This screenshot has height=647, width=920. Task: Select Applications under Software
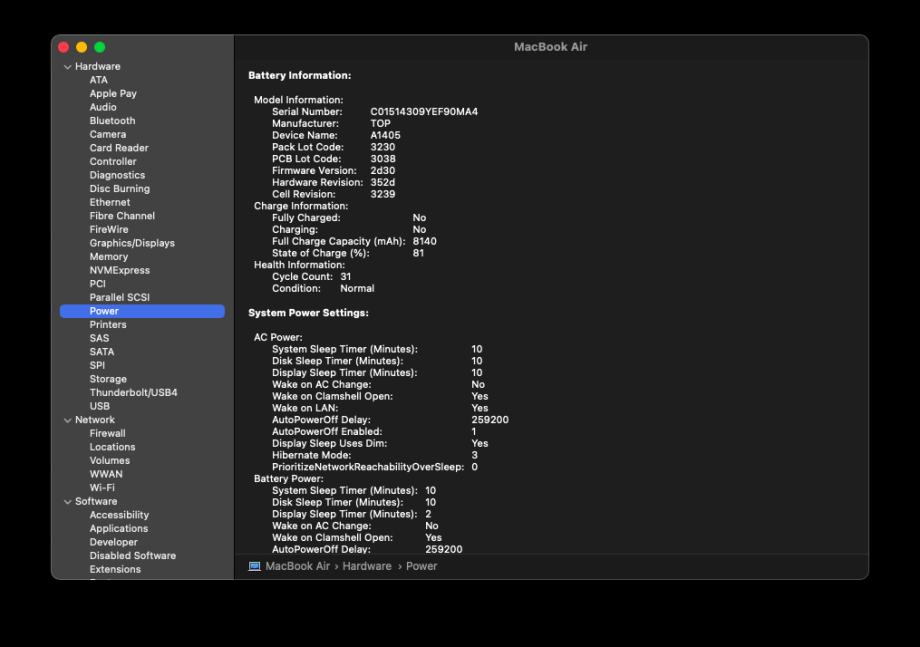tap(119, 529)
